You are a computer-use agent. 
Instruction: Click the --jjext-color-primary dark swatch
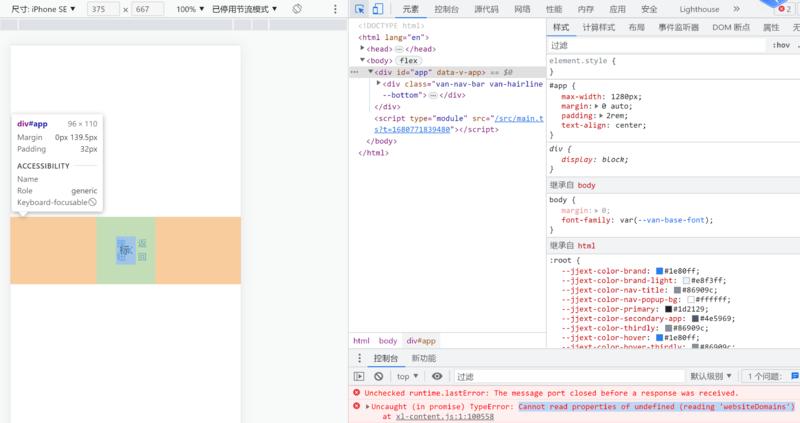point(668,309)
